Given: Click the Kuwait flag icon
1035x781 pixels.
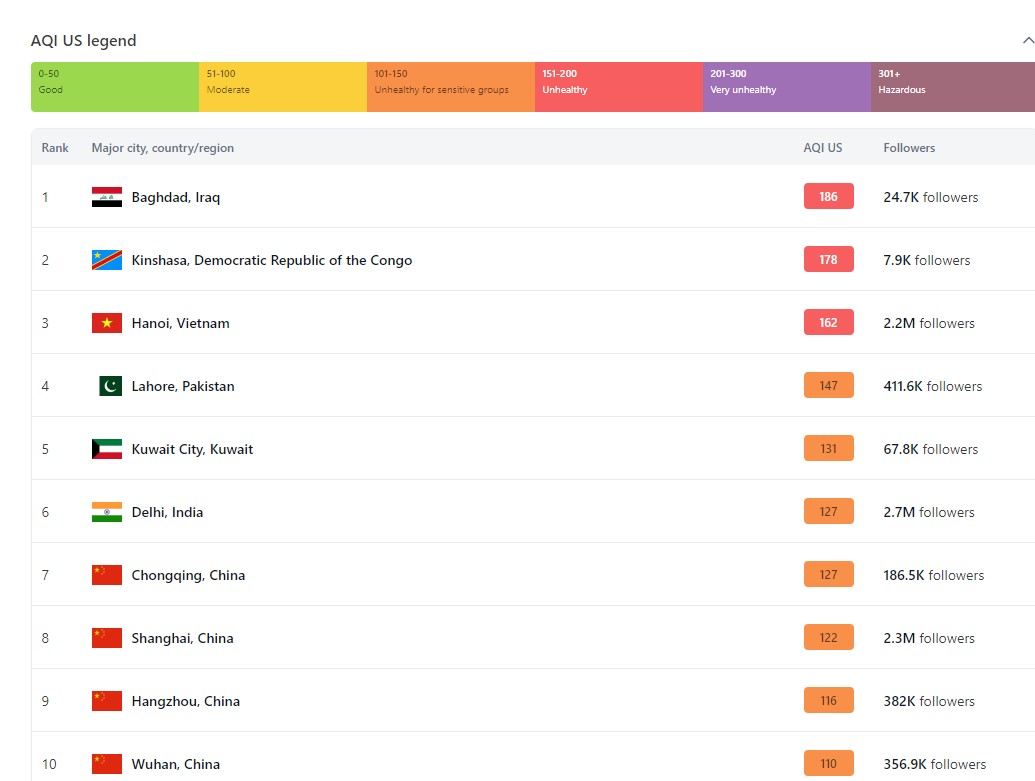Looking at the screenshot, I should pos(107,449).
